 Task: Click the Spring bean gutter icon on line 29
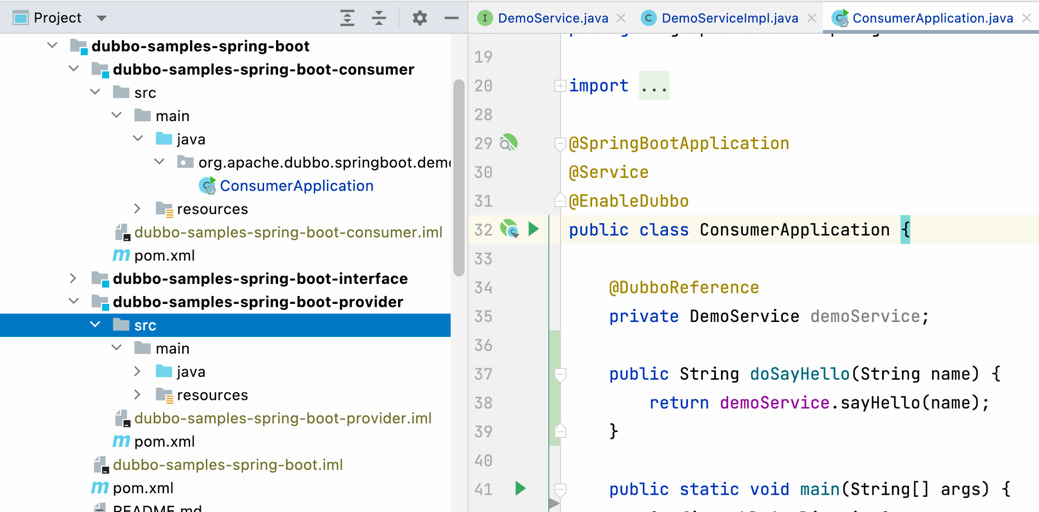point(509,143)
